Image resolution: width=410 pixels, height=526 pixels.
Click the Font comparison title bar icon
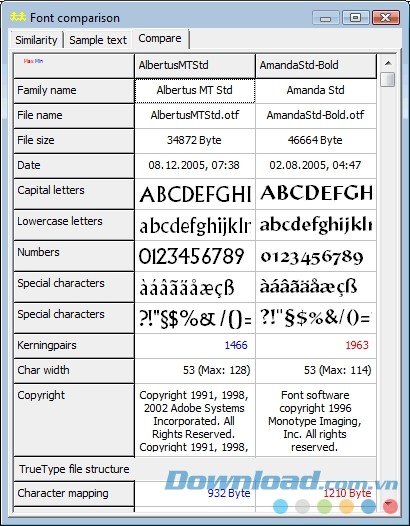pyautogui.click(x=18, y=17)
